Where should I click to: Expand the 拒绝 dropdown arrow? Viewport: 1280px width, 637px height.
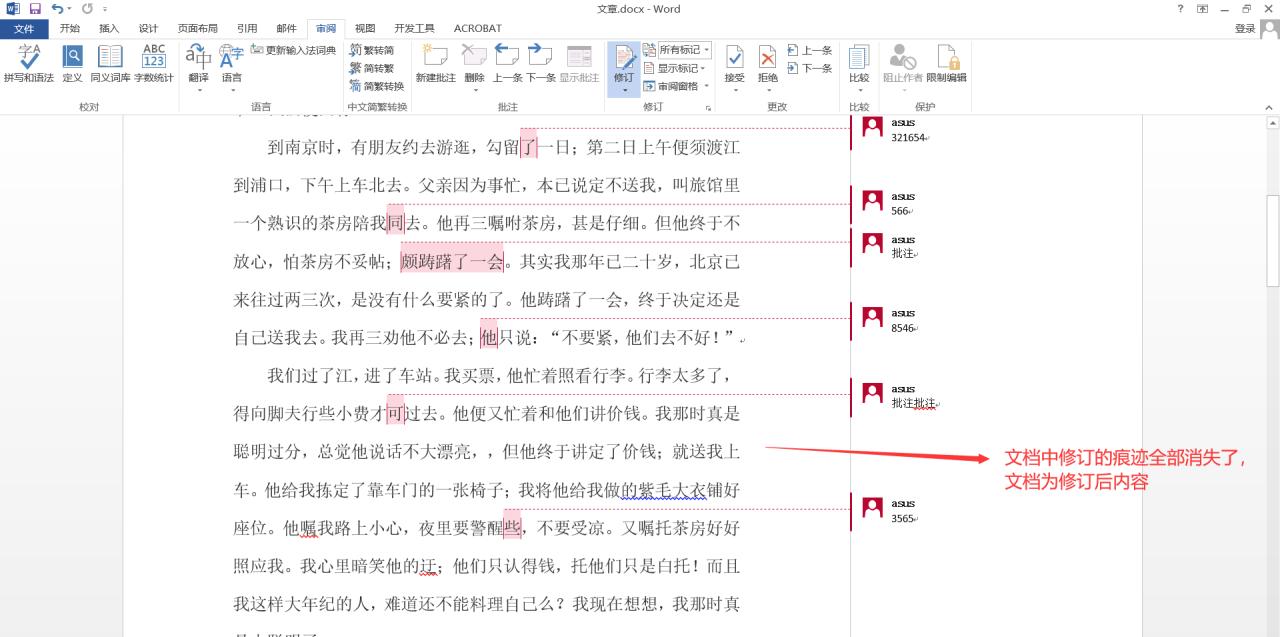click(x=767, y=90)
